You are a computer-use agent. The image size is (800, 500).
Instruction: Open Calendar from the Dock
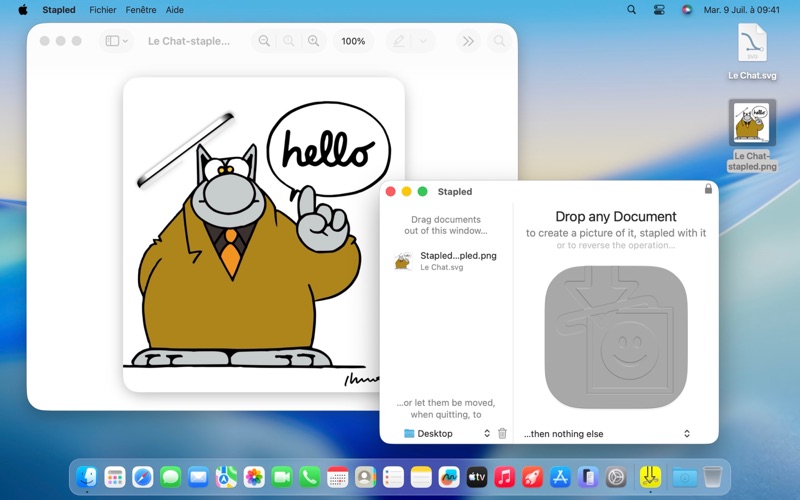337,478
